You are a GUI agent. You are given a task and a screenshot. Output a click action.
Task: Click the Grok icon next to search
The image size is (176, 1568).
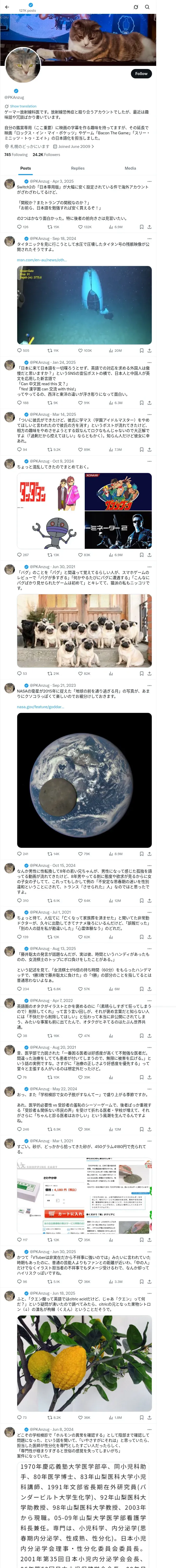click(x=136, y=7)
